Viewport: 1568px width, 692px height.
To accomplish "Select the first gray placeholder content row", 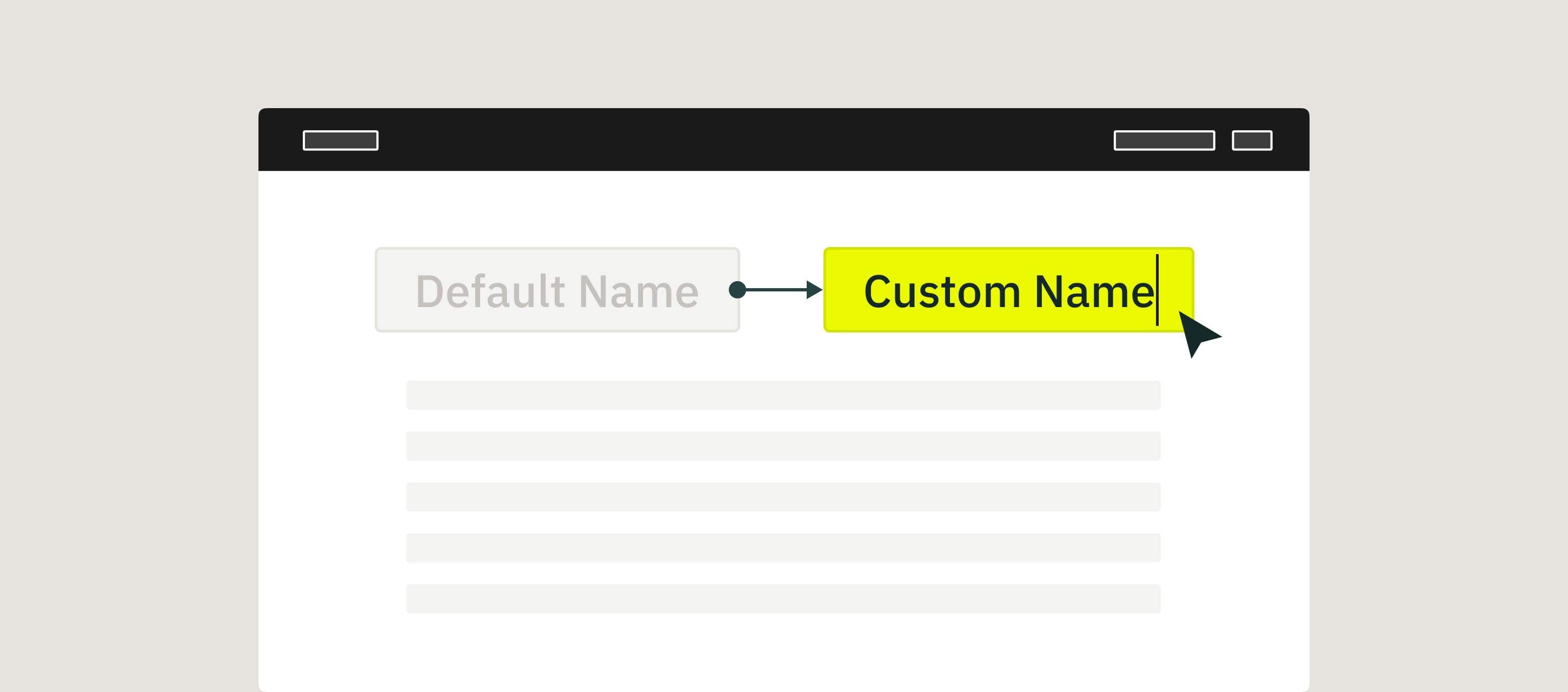I will click(x=783, y=395).
